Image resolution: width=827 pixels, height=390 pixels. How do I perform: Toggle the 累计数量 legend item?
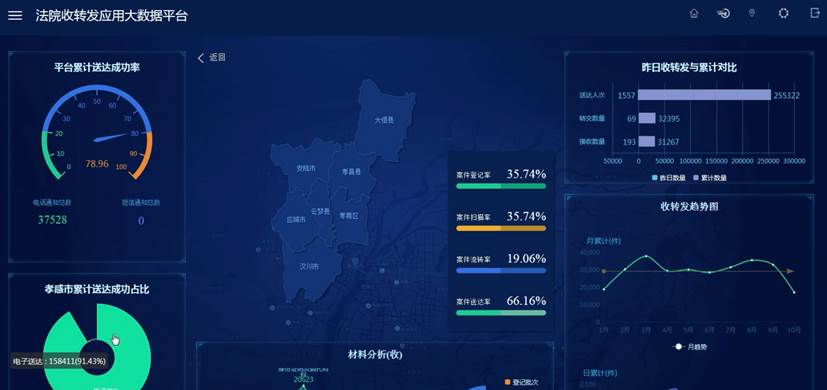[710, 178]
